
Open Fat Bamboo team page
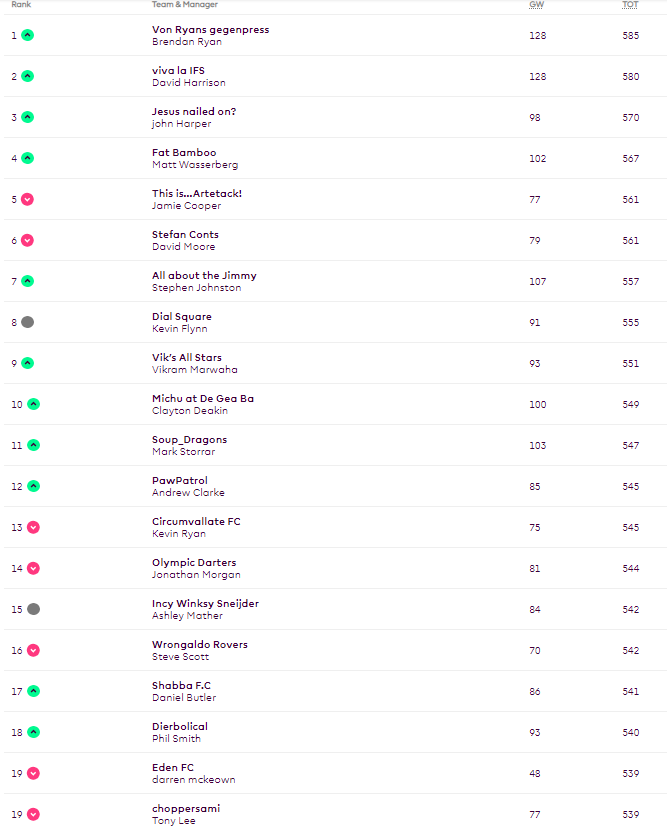point(184,153)
